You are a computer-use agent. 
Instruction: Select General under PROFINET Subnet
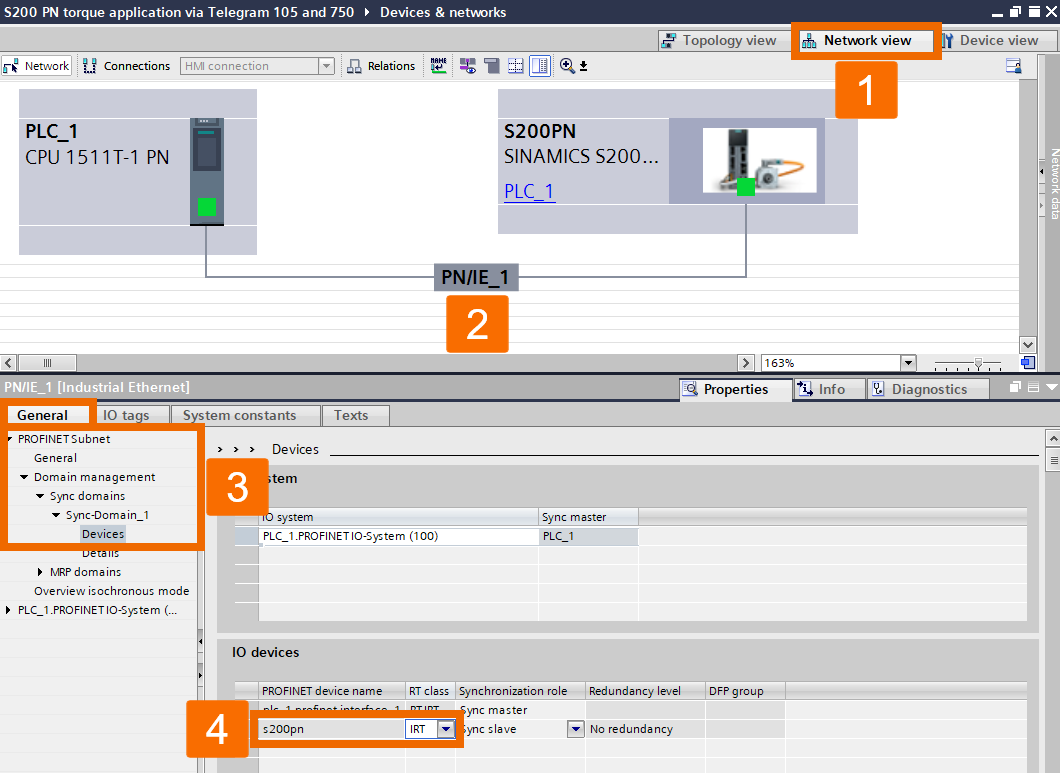point(55,458)
